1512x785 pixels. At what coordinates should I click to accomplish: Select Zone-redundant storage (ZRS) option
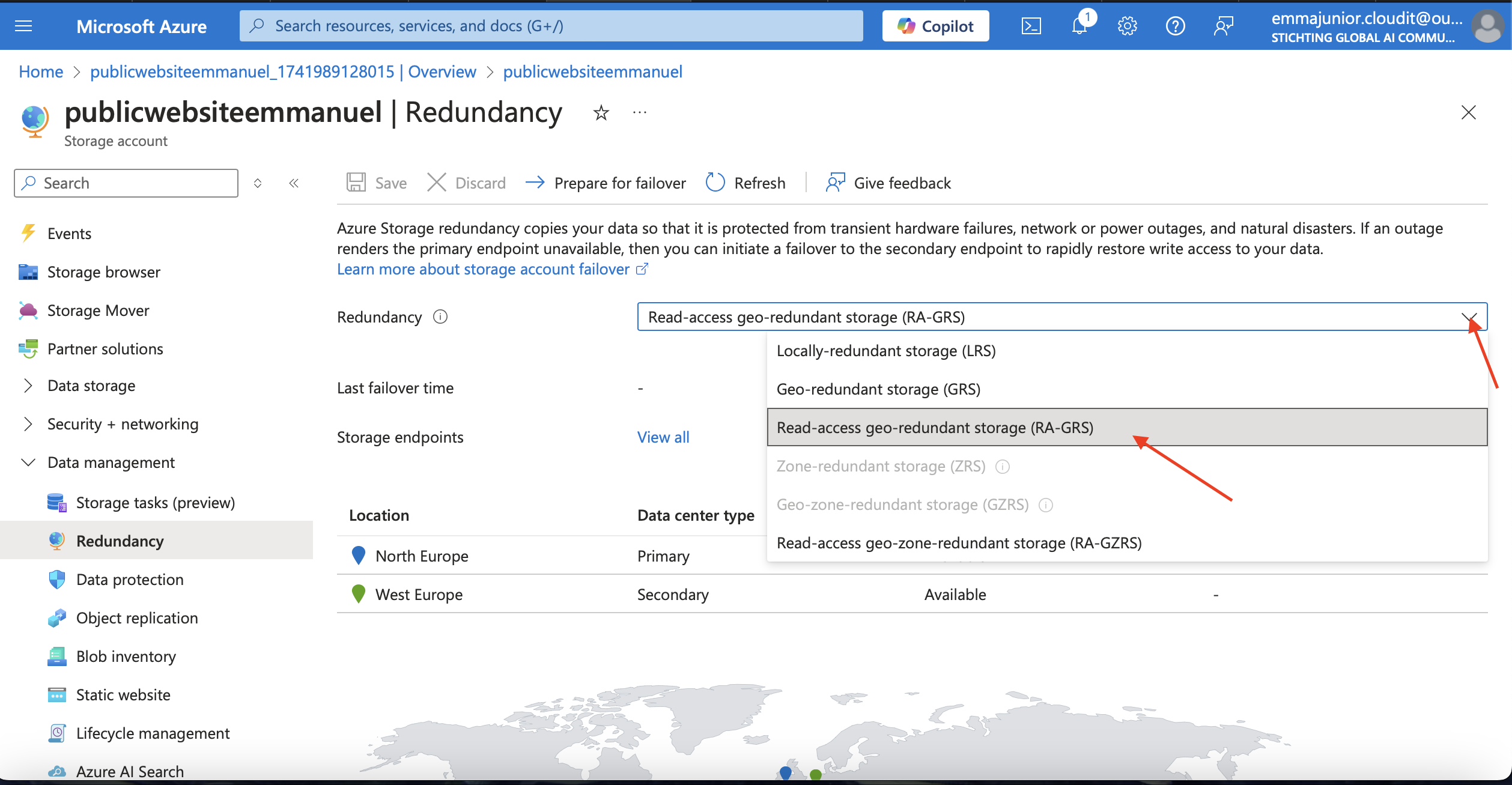[x=1127, y=466]
